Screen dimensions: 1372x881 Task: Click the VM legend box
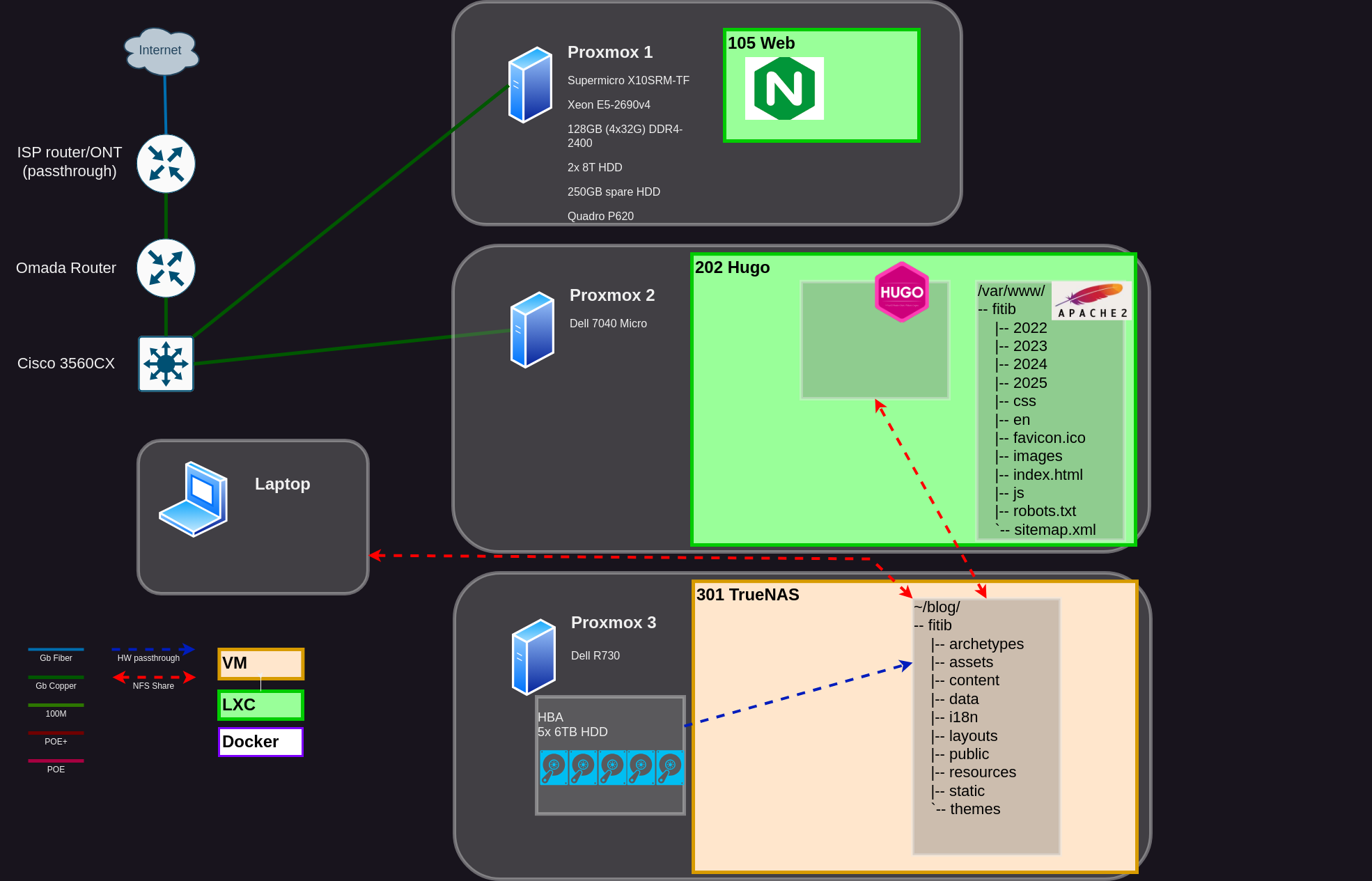tap(261, 664)
